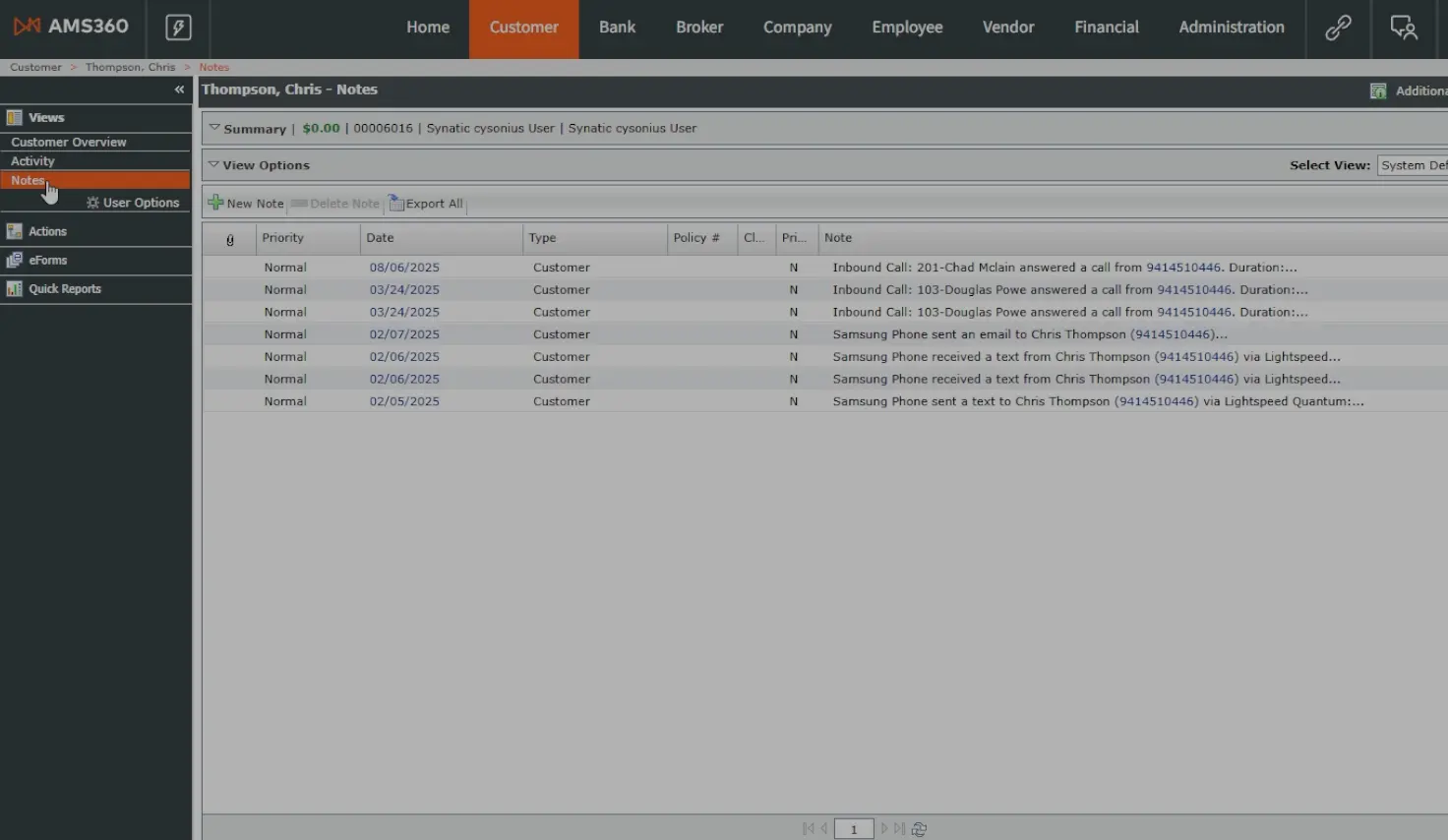Go to first page pager icon
This screenshot has height=840, width=1448.
point(808,829)
